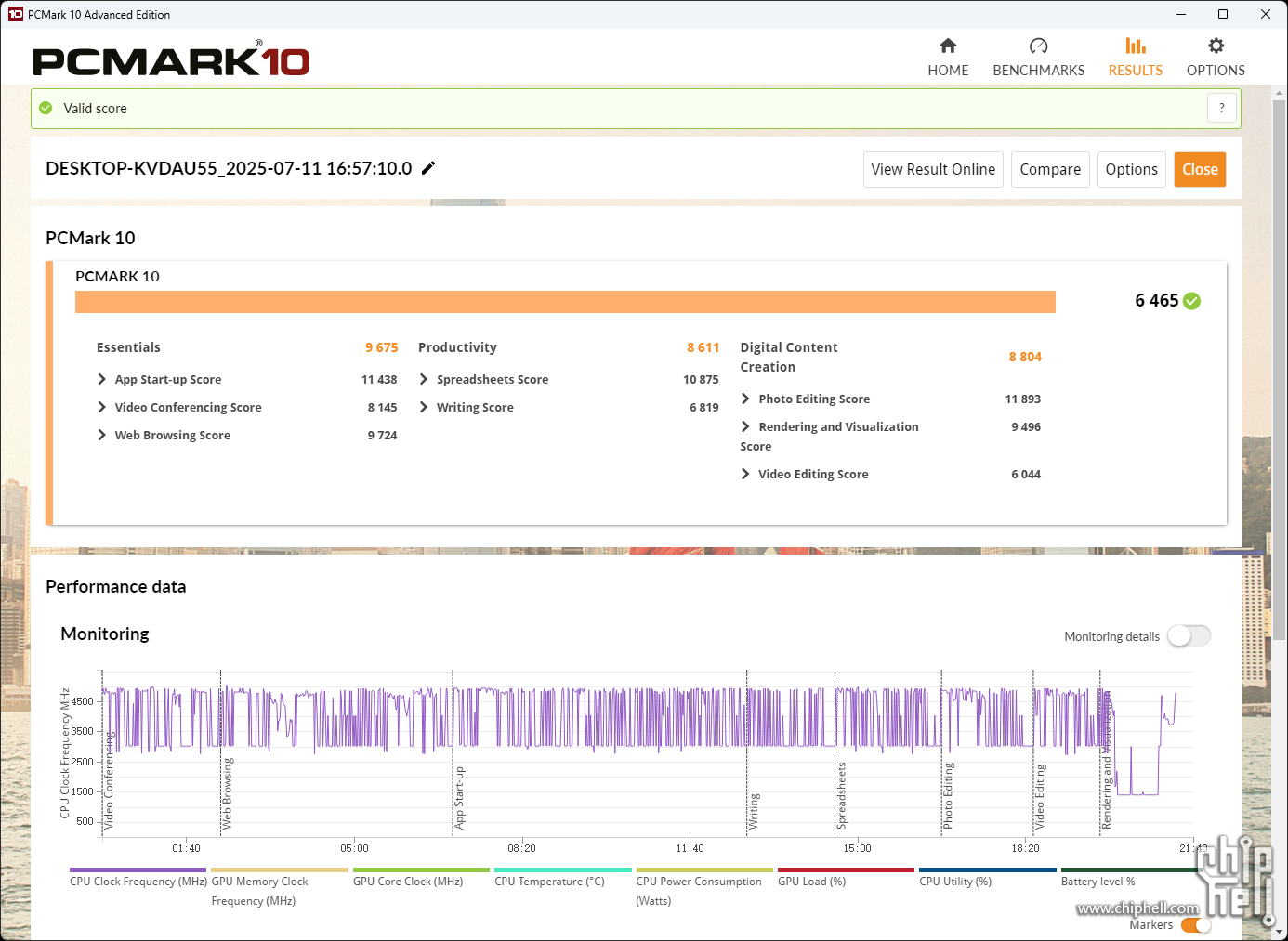1288x941 pixels.
Task: Click the Photo Editing graph marker
Action: pyautogui.click(x=948, y=796)
